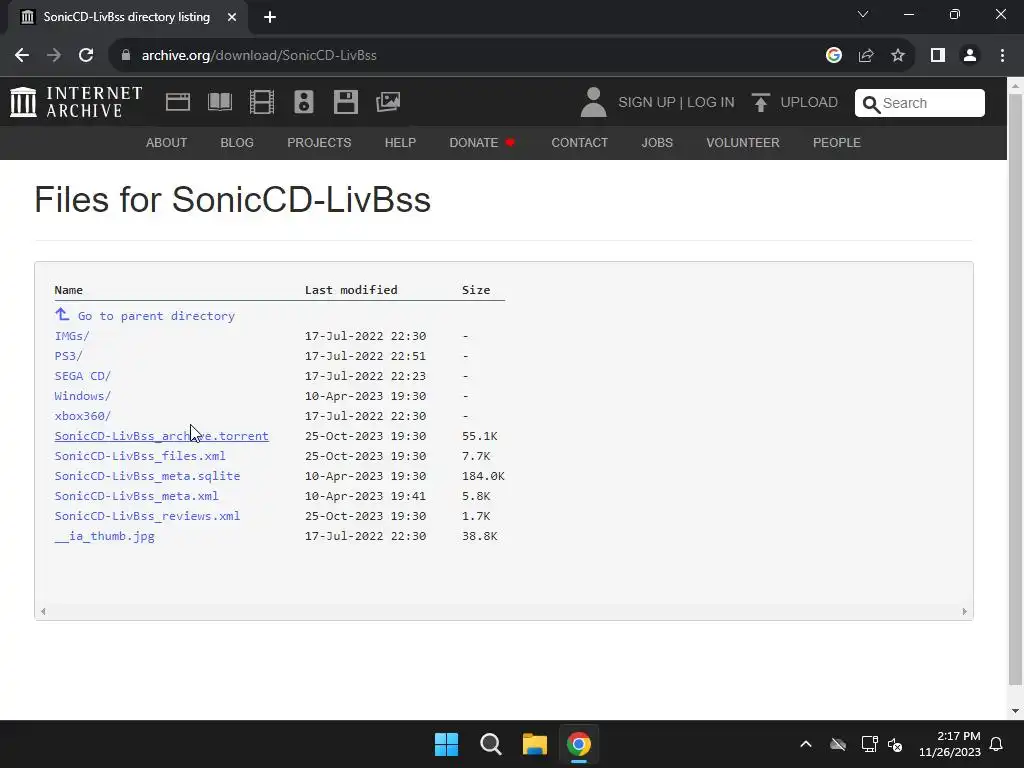Click the LOG IN link
1024x768 pixels.
coord(711,103)
